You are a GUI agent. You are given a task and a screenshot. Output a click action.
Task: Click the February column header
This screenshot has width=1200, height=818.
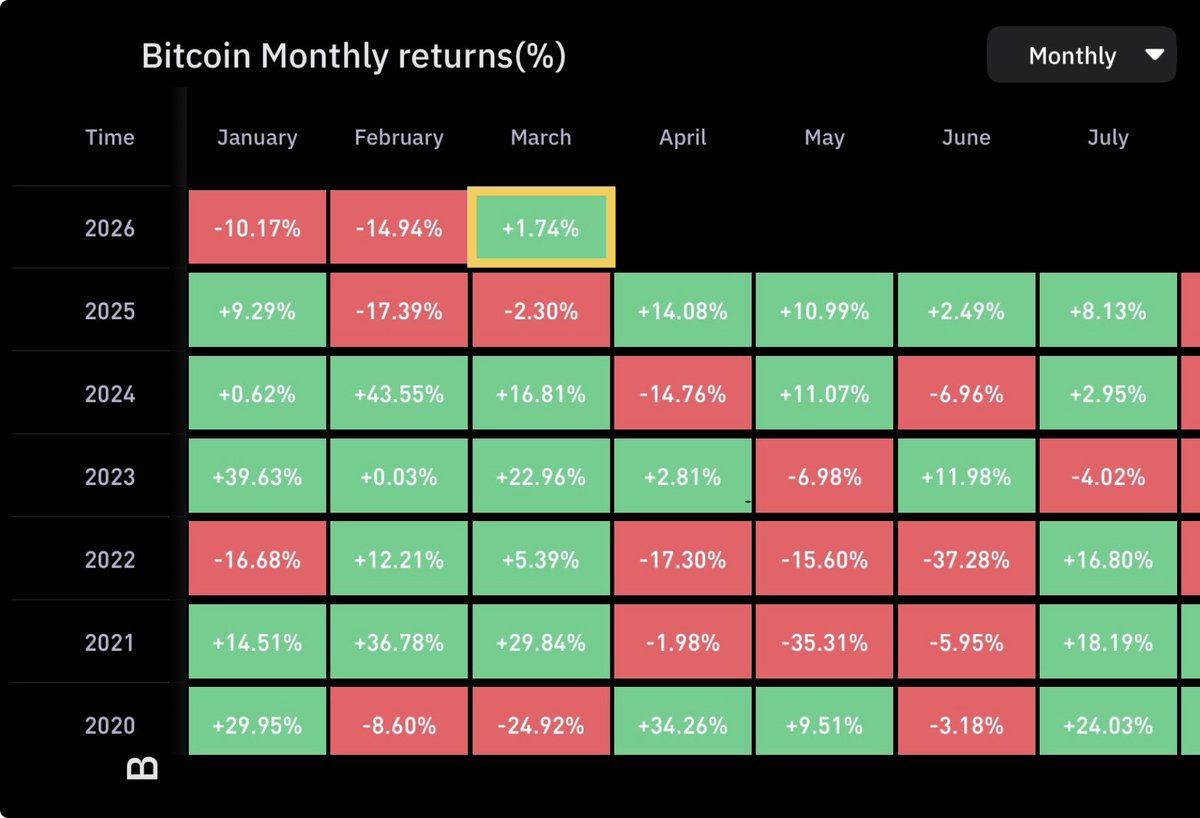coord(399,138)
